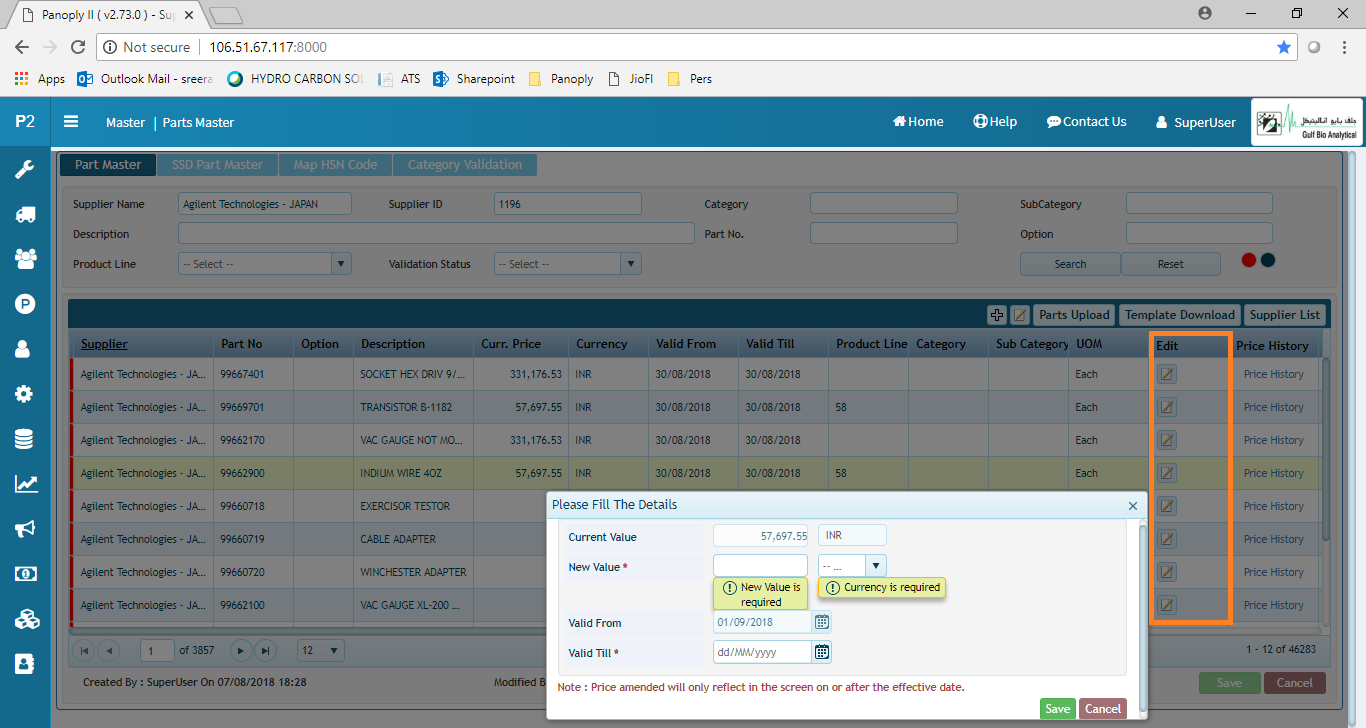Open the megaphone sidebar icon

(x=25, y=529)
